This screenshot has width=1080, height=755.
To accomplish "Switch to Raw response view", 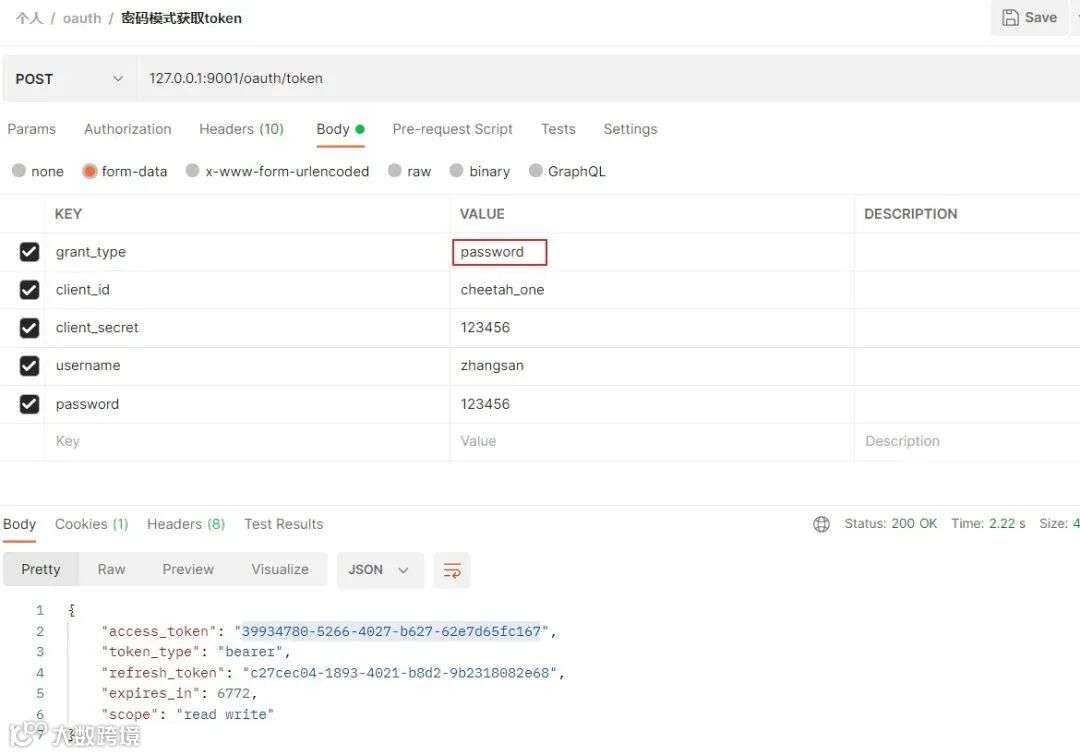I will point(112,570).
